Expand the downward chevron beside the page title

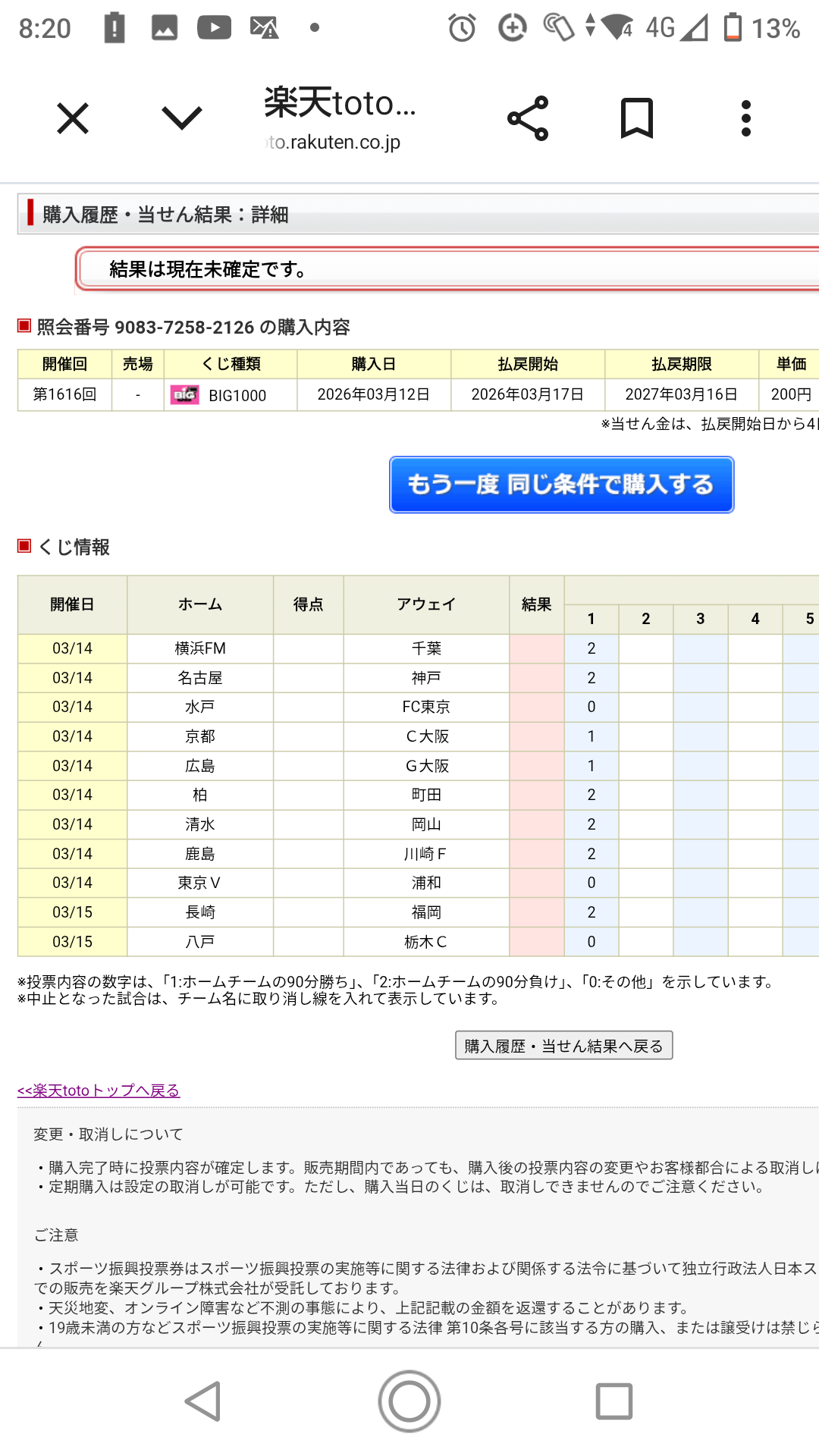pos(182,118)
